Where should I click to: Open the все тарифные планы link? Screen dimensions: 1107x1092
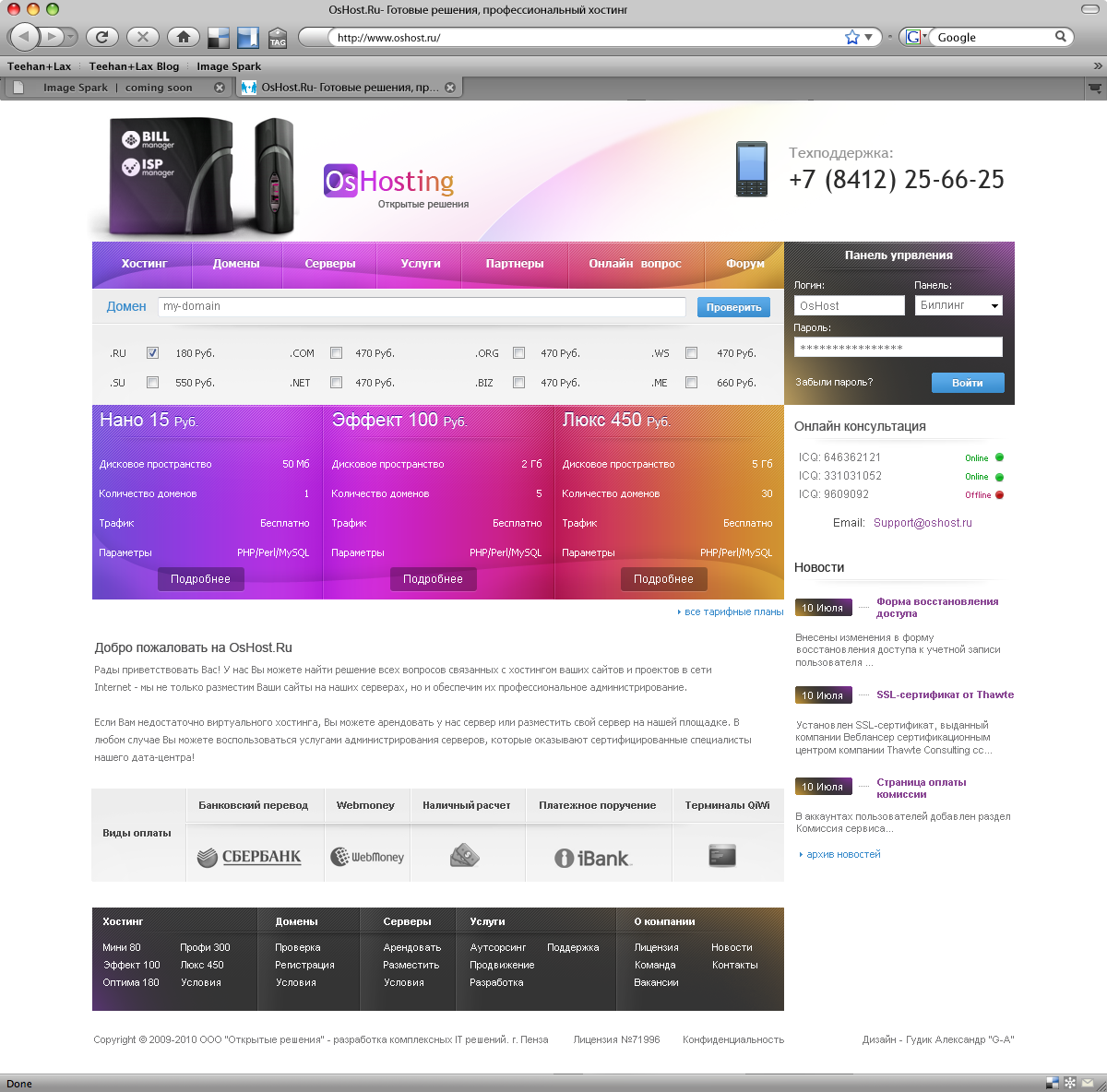tap(732, 611)
